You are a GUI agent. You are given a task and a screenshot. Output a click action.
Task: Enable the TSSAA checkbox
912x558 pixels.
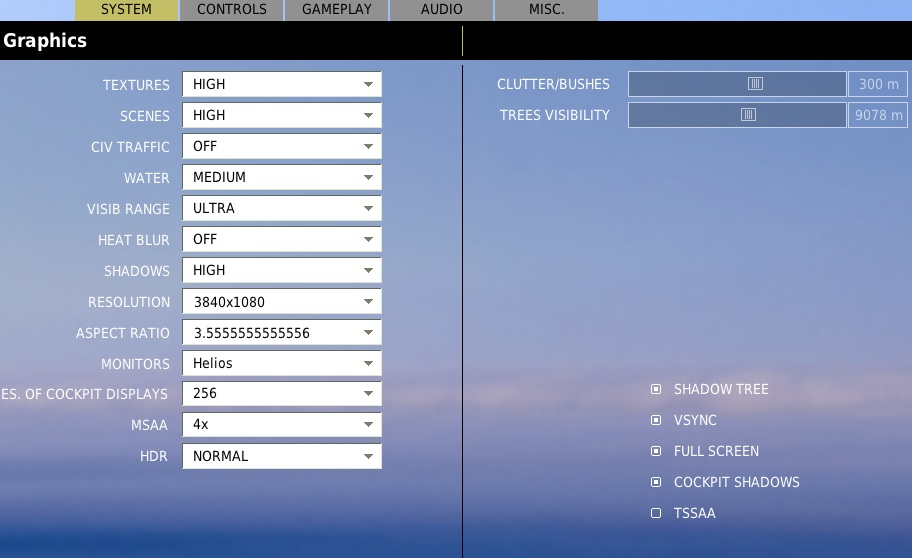[x=656, y=513]
